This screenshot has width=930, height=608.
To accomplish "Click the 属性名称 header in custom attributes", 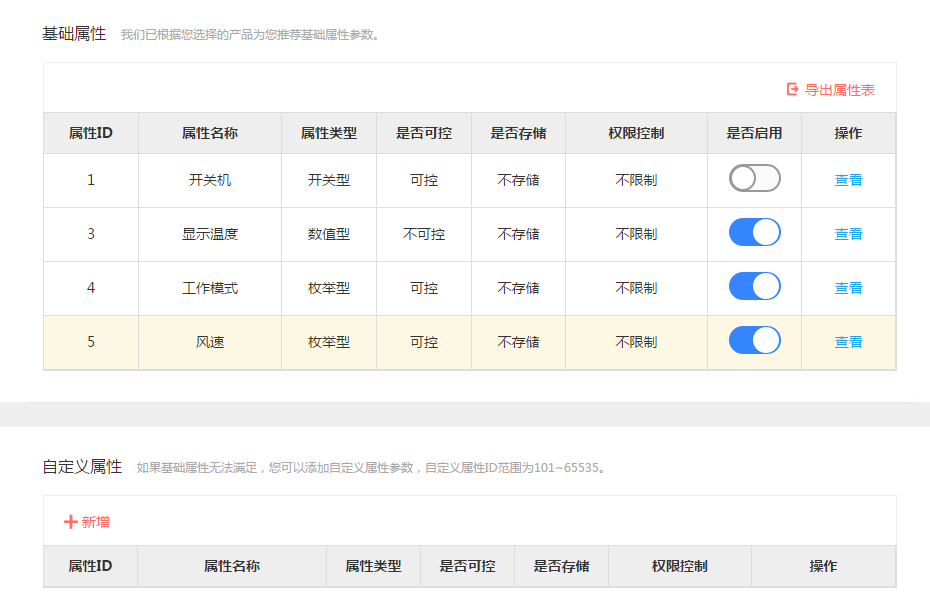I will 231,566.
